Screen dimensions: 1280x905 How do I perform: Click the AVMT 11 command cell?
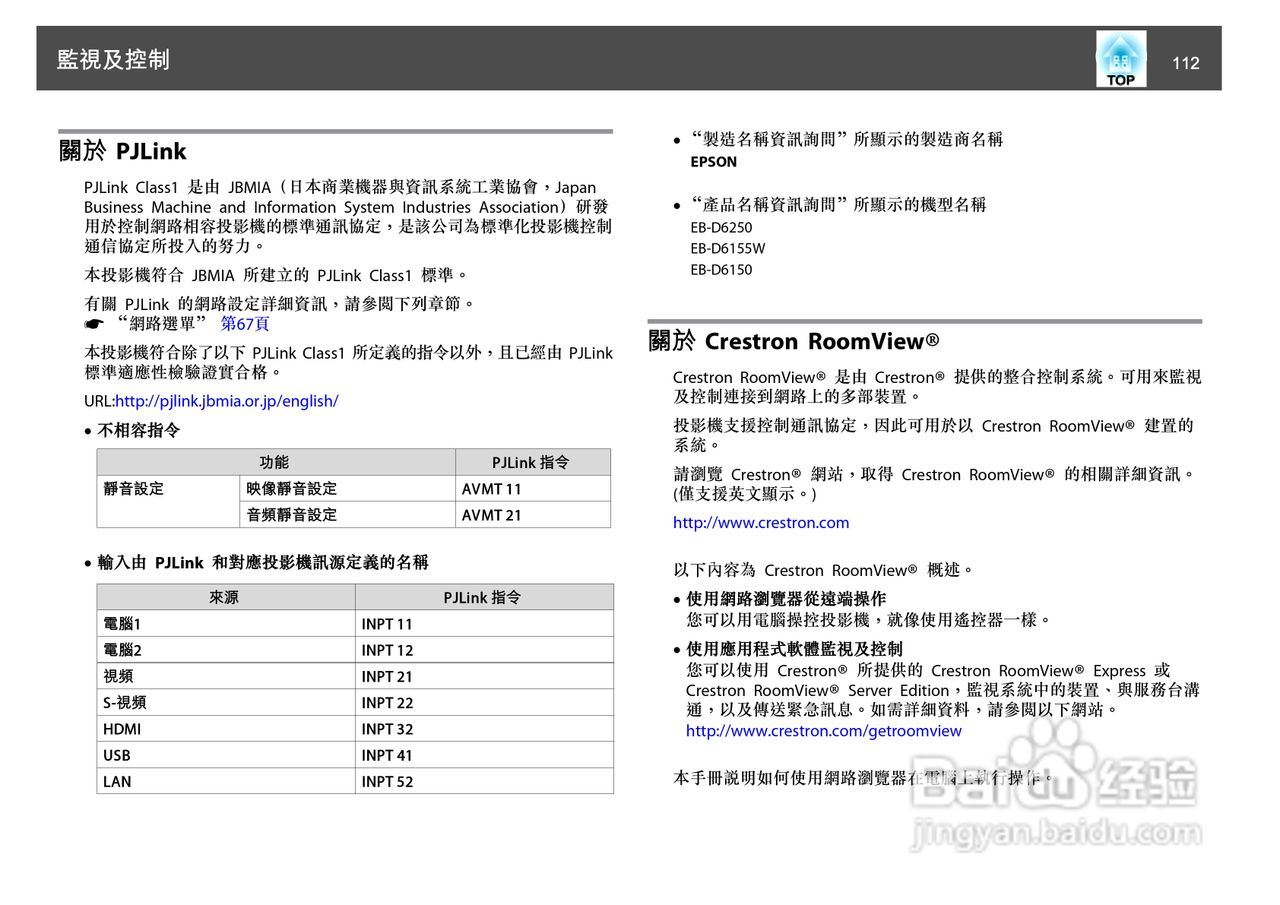point(532,488)
